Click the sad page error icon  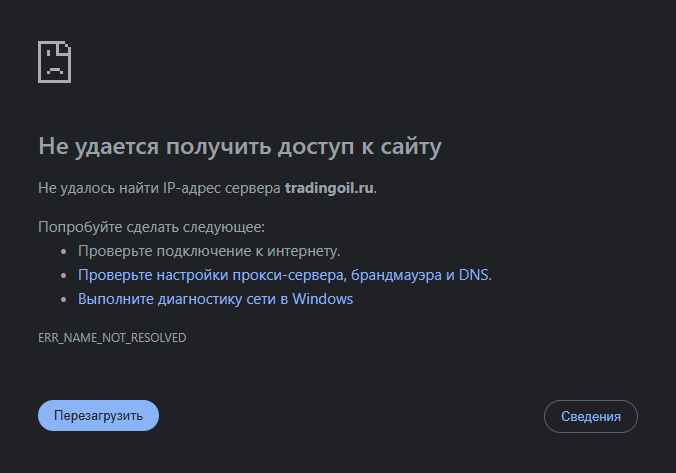pos(54,62)
